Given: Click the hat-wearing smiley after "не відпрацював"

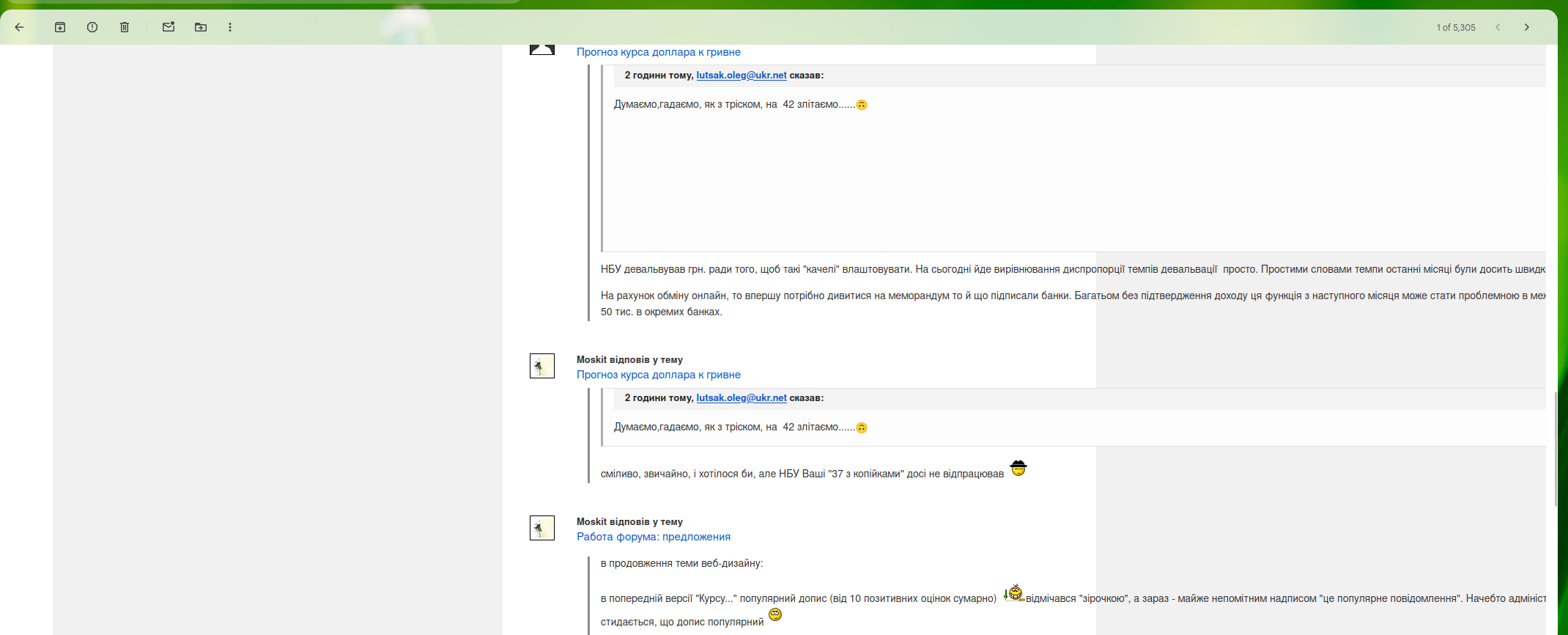Looking at the screenshot, I should click(x=1018, y=469).
